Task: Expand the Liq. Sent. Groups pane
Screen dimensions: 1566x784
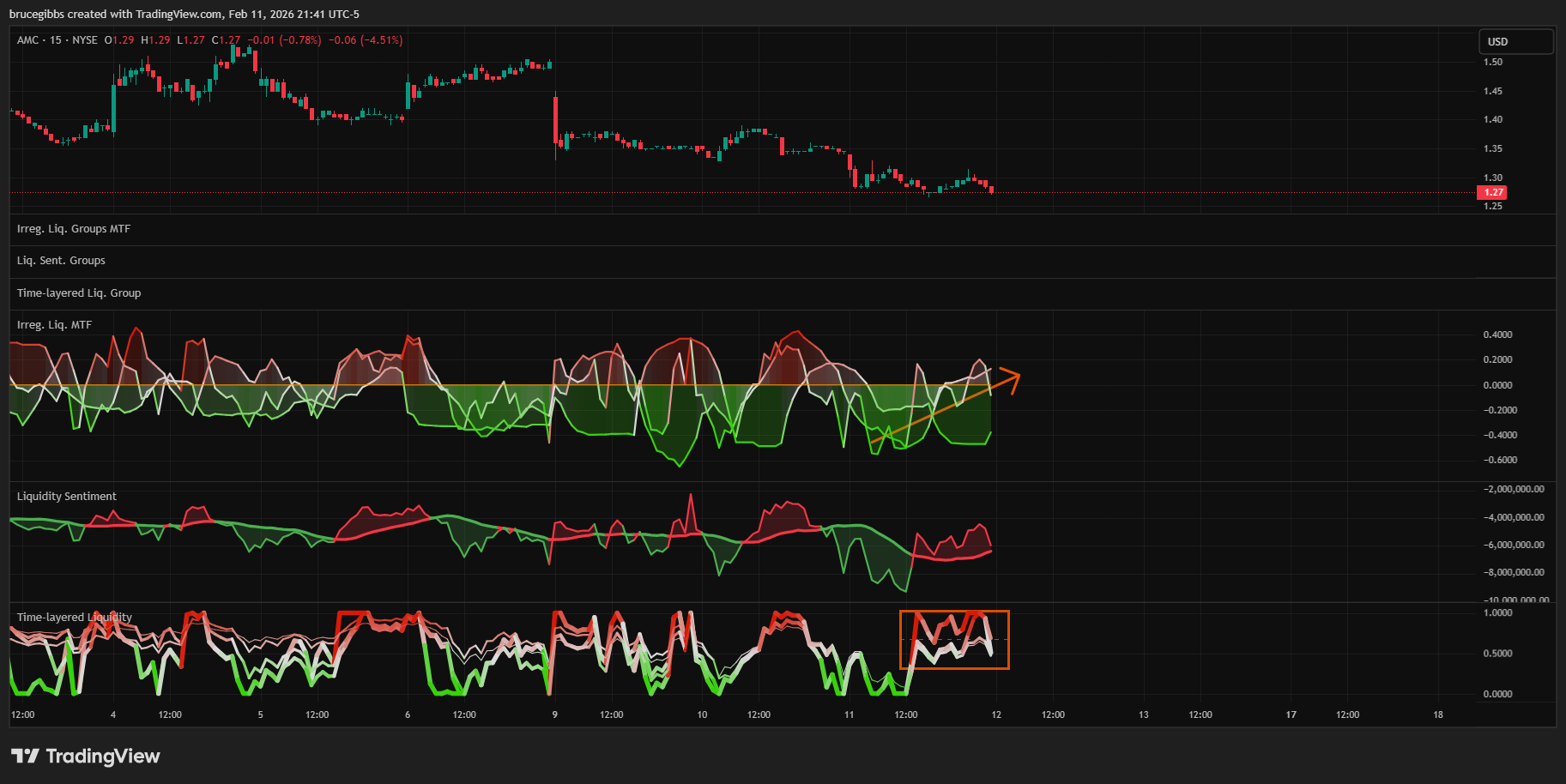Action: coord(61,261)
